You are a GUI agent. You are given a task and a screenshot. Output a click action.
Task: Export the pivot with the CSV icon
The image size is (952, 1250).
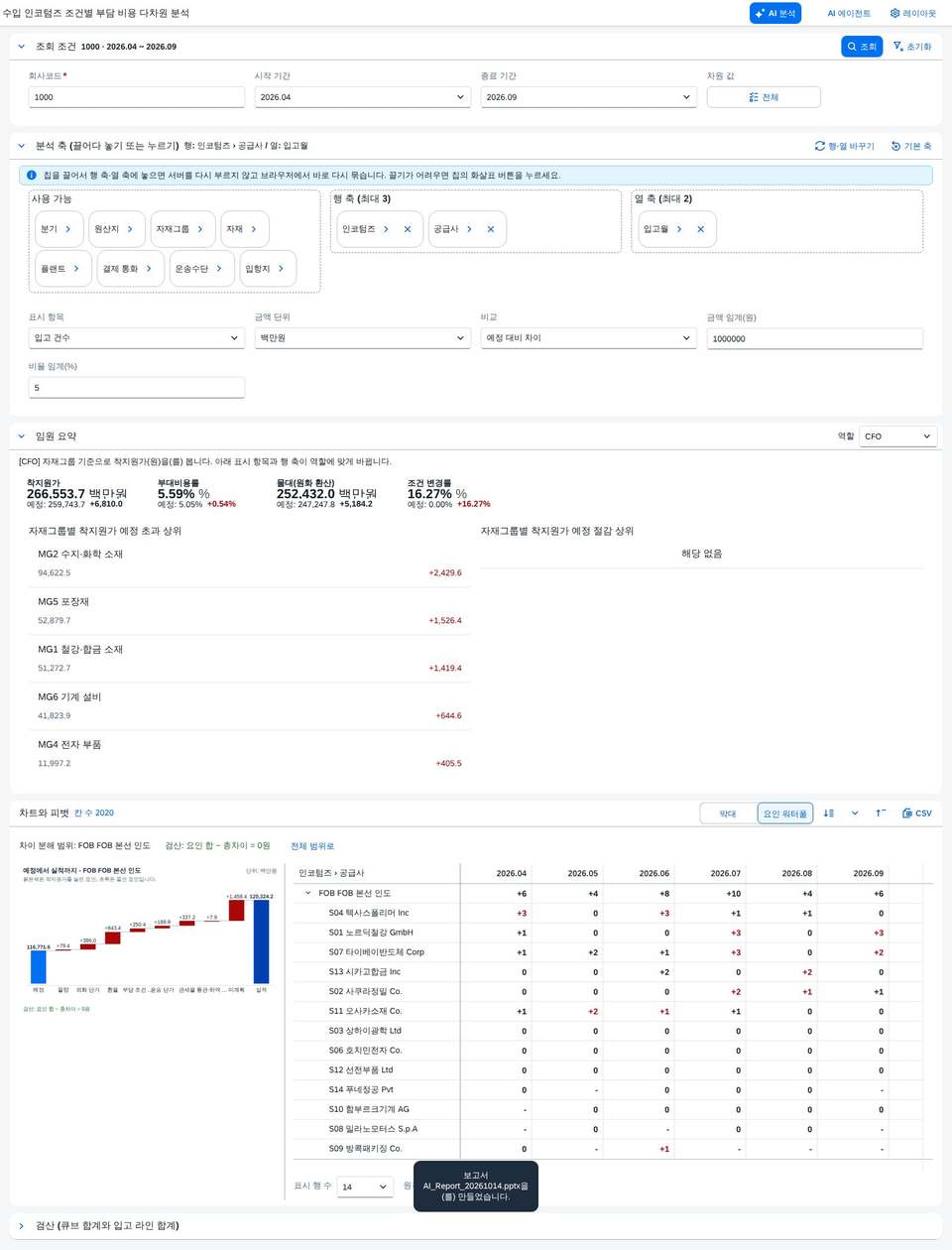[x=916, y=813]
